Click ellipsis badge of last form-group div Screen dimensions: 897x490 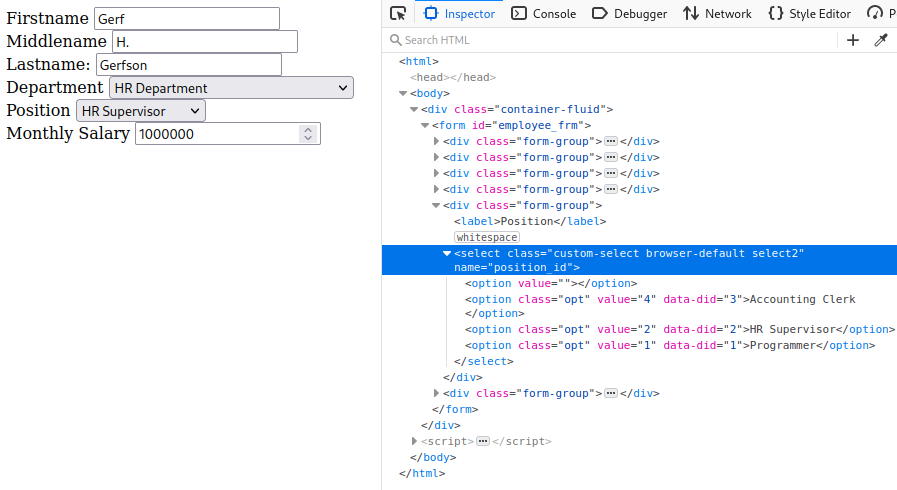click(611, 393)
